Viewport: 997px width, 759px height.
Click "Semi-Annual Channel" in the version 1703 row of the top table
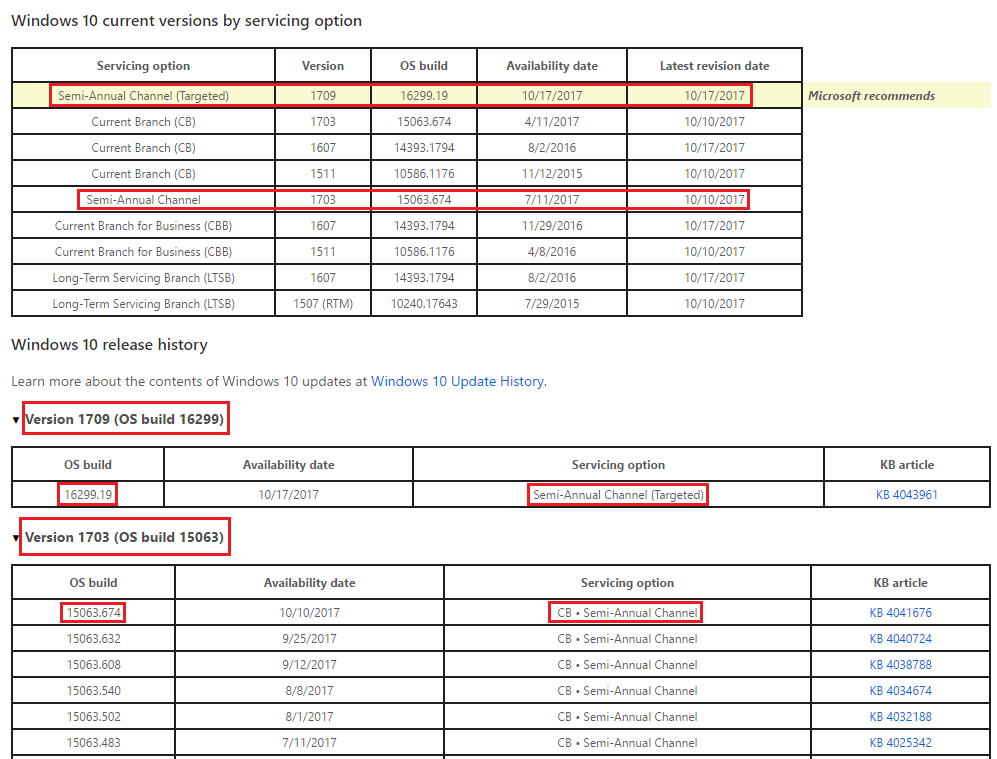(x=143, y=200)
